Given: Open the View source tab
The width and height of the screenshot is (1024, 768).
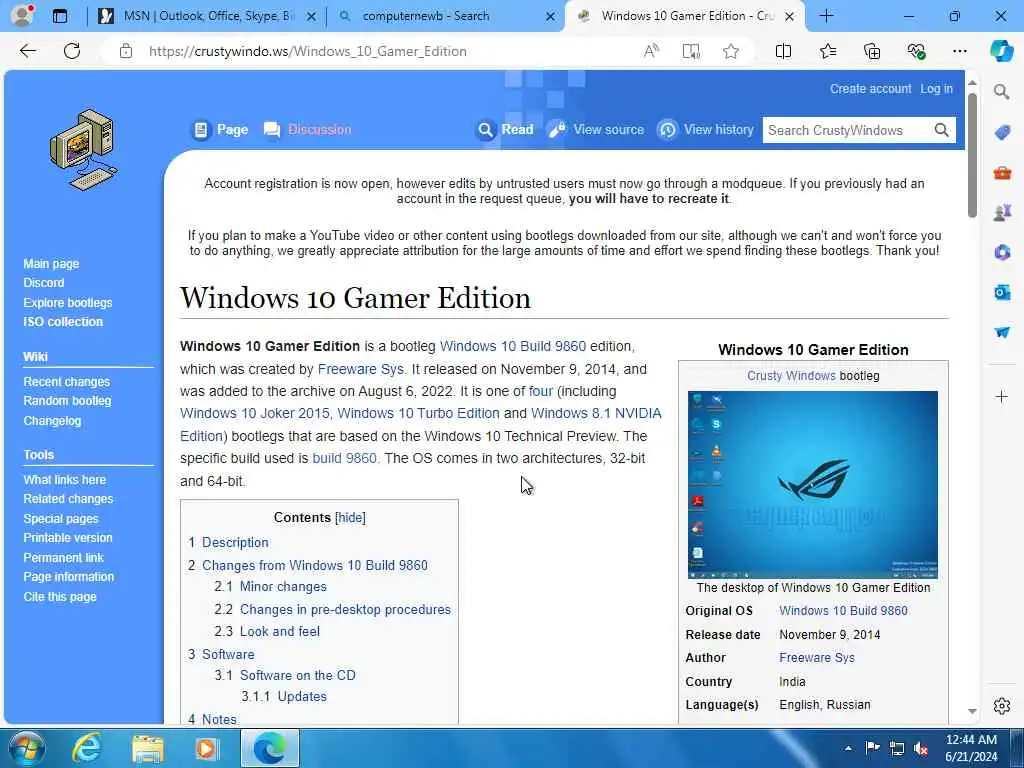Looking at the screenshot, I should coord(596,130).
